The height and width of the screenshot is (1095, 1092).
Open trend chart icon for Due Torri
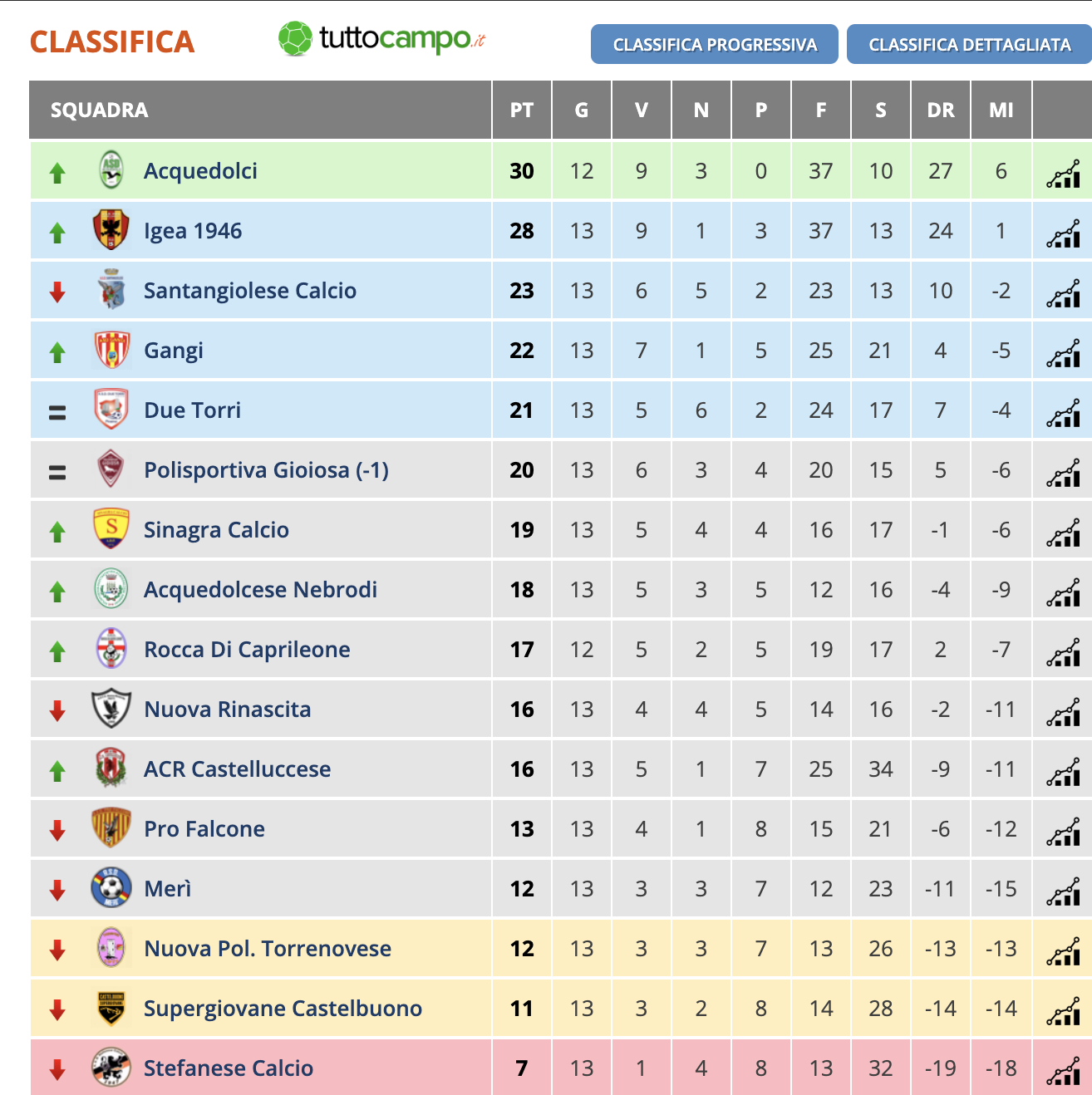[1063, 413]
